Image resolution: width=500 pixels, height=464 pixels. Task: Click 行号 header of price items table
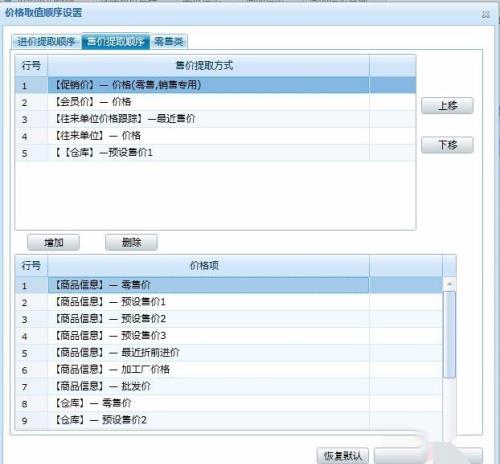[x=31, y=266]
